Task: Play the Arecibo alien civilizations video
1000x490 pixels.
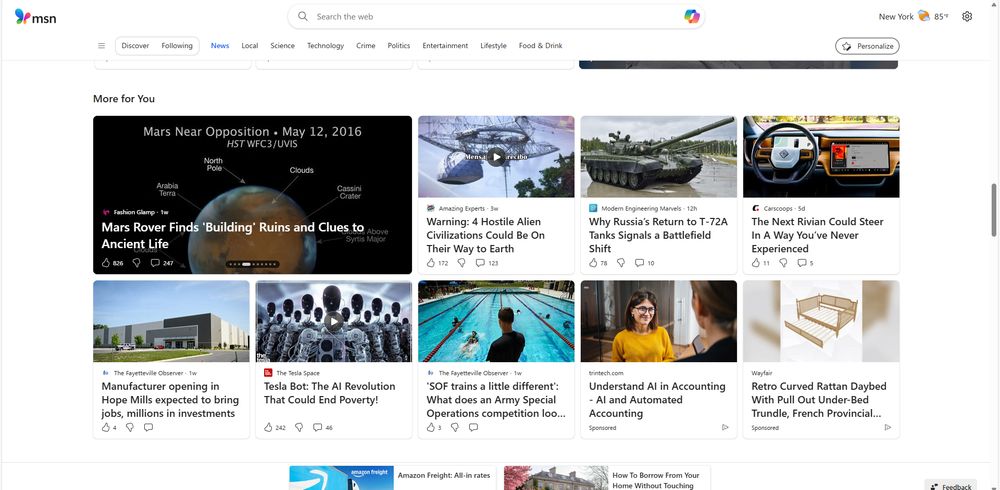Action: pos(496,156)
